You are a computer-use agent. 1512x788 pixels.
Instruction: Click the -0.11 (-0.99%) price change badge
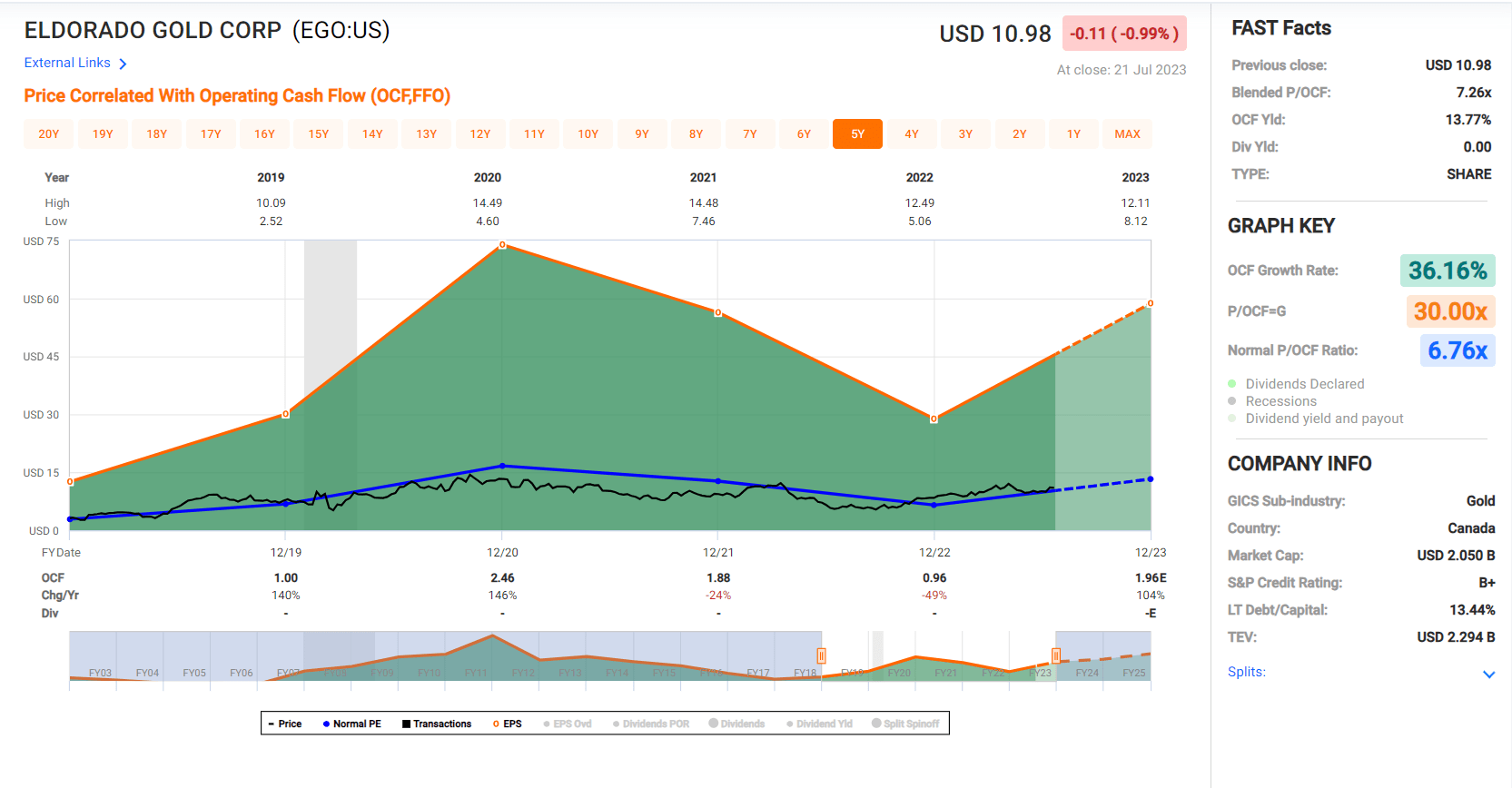coord(1124,34)
